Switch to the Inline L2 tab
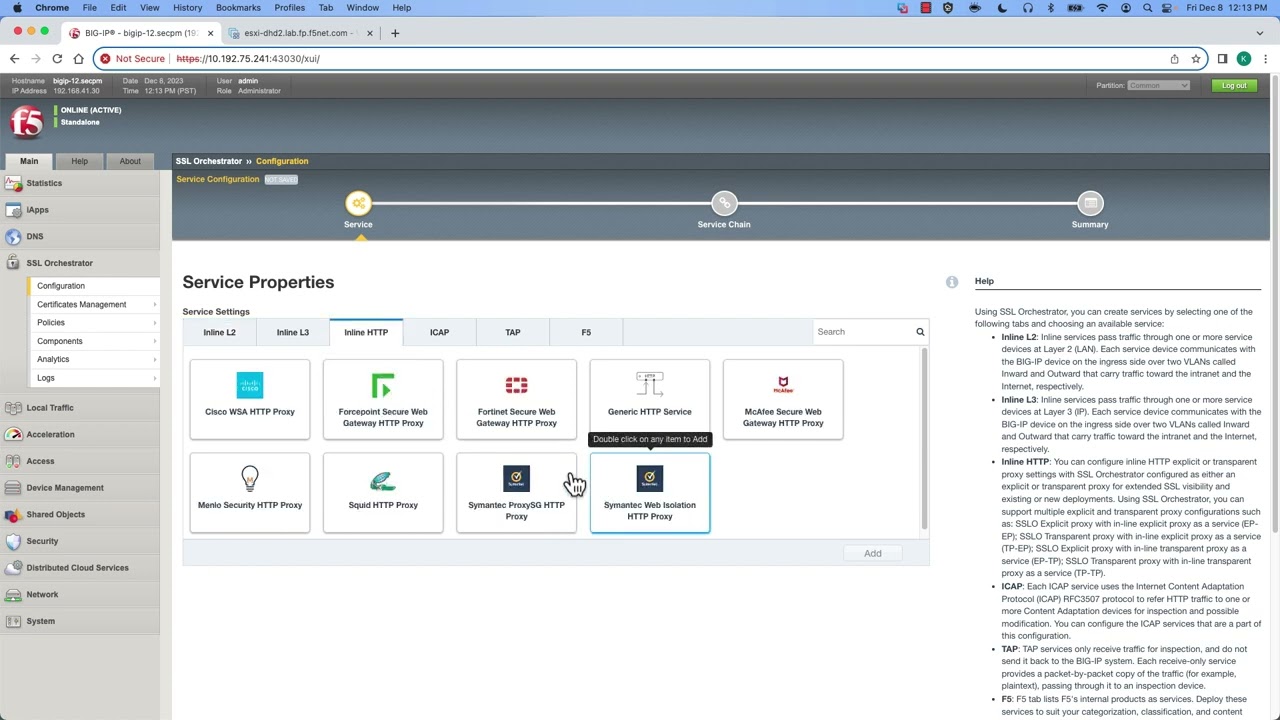This screenshot has height=720, width=1280. [x=219, y=332]
